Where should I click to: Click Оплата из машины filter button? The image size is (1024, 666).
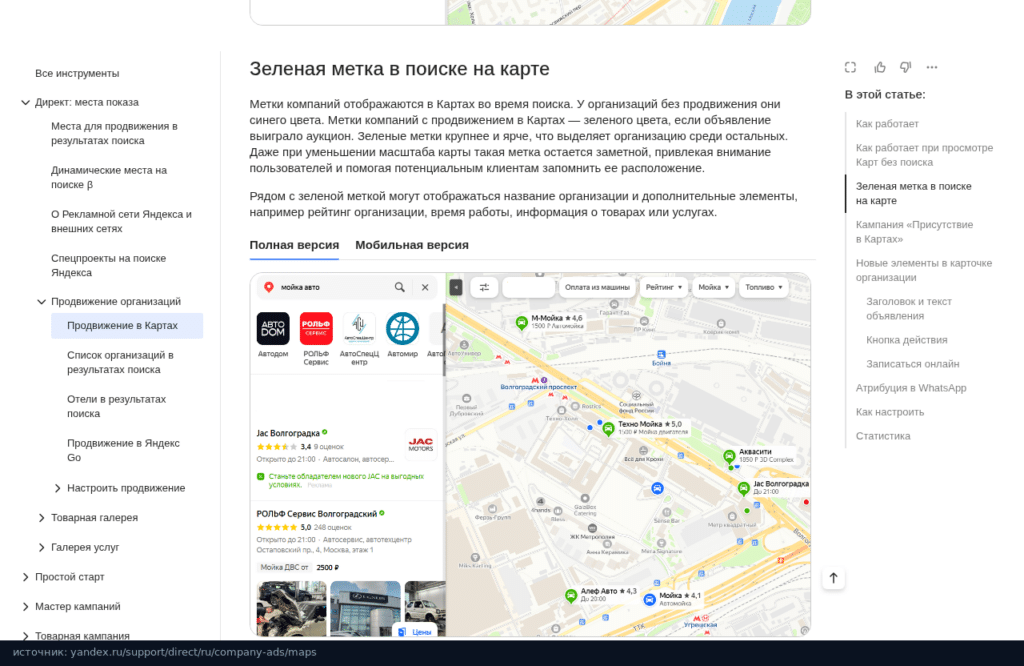tap(597, 287)
